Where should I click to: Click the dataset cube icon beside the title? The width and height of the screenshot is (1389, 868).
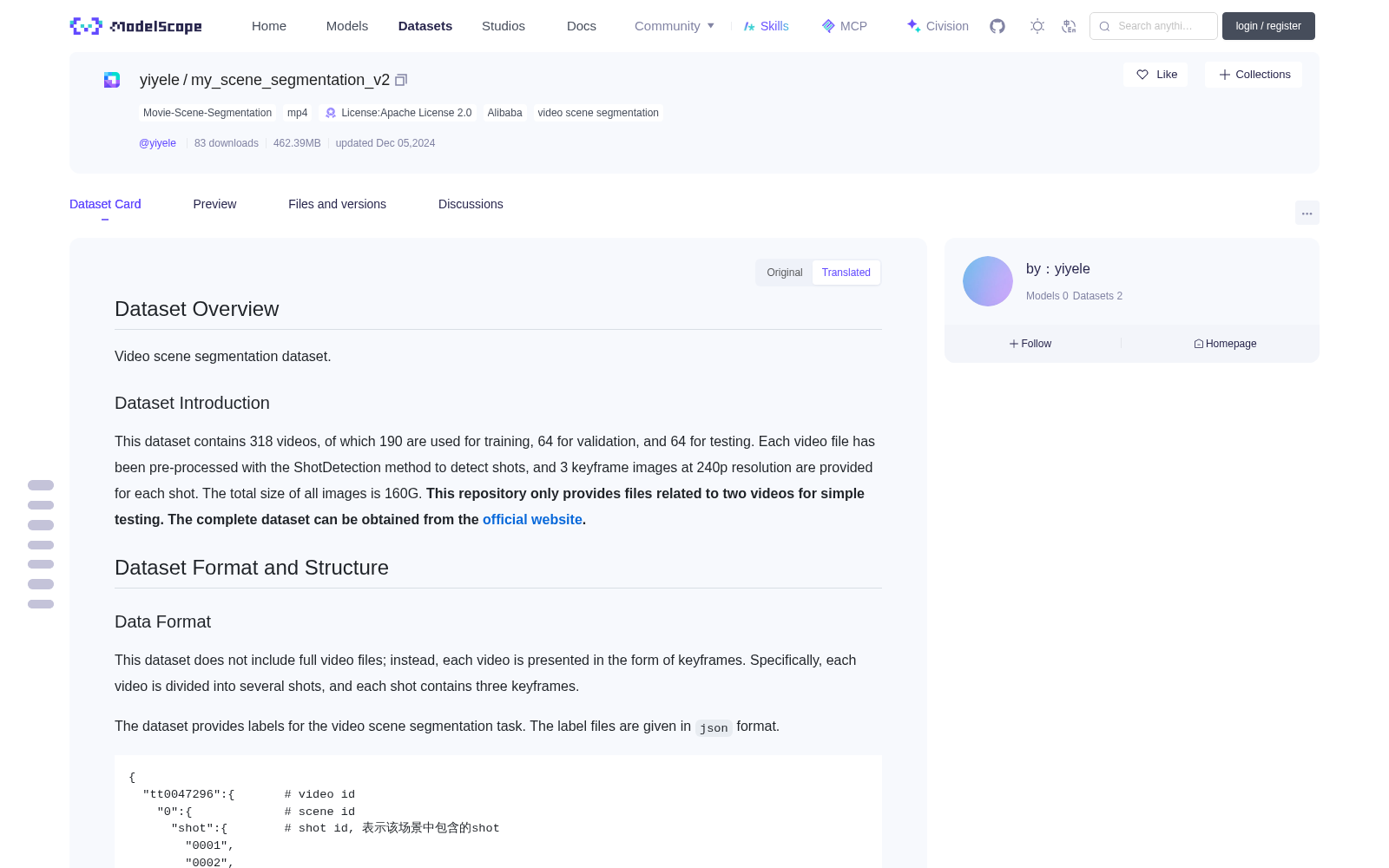coord(112,80)
